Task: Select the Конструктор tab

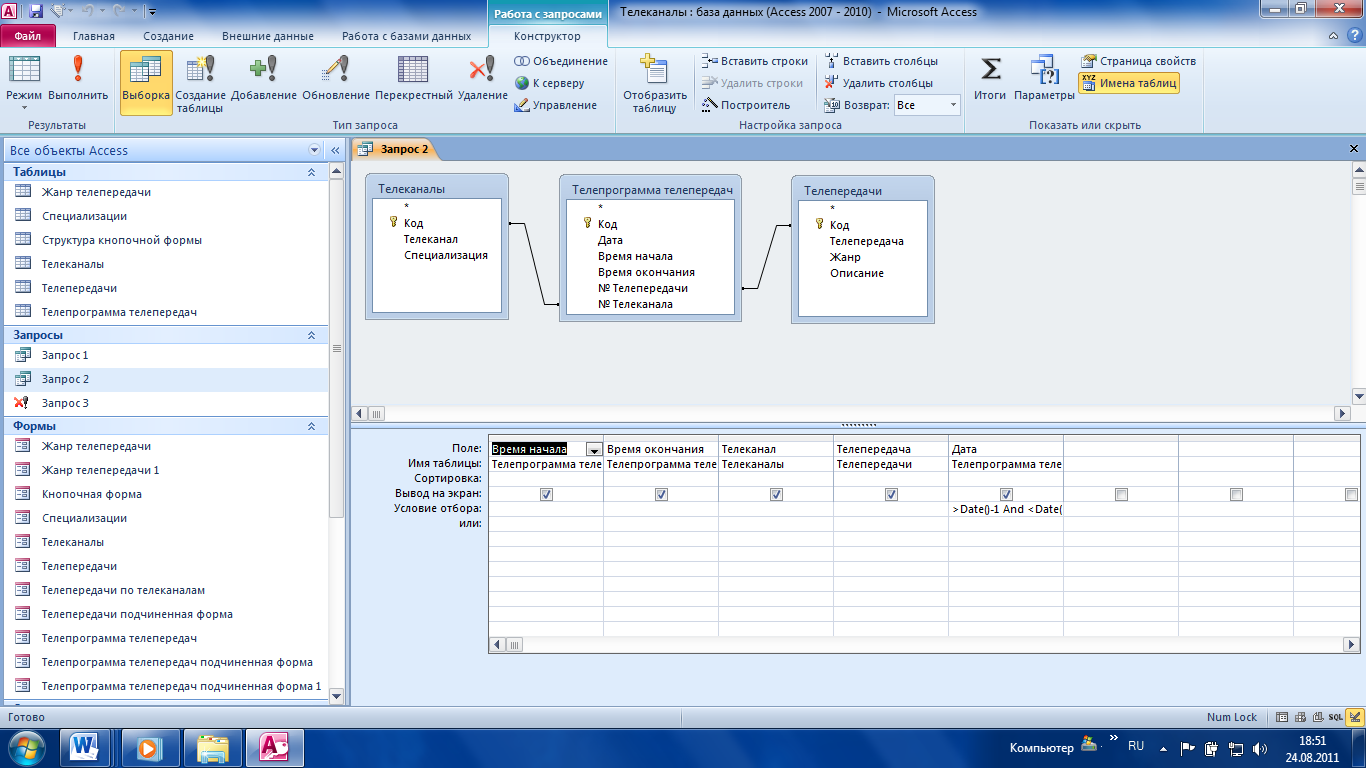Action: coord(547,36)
